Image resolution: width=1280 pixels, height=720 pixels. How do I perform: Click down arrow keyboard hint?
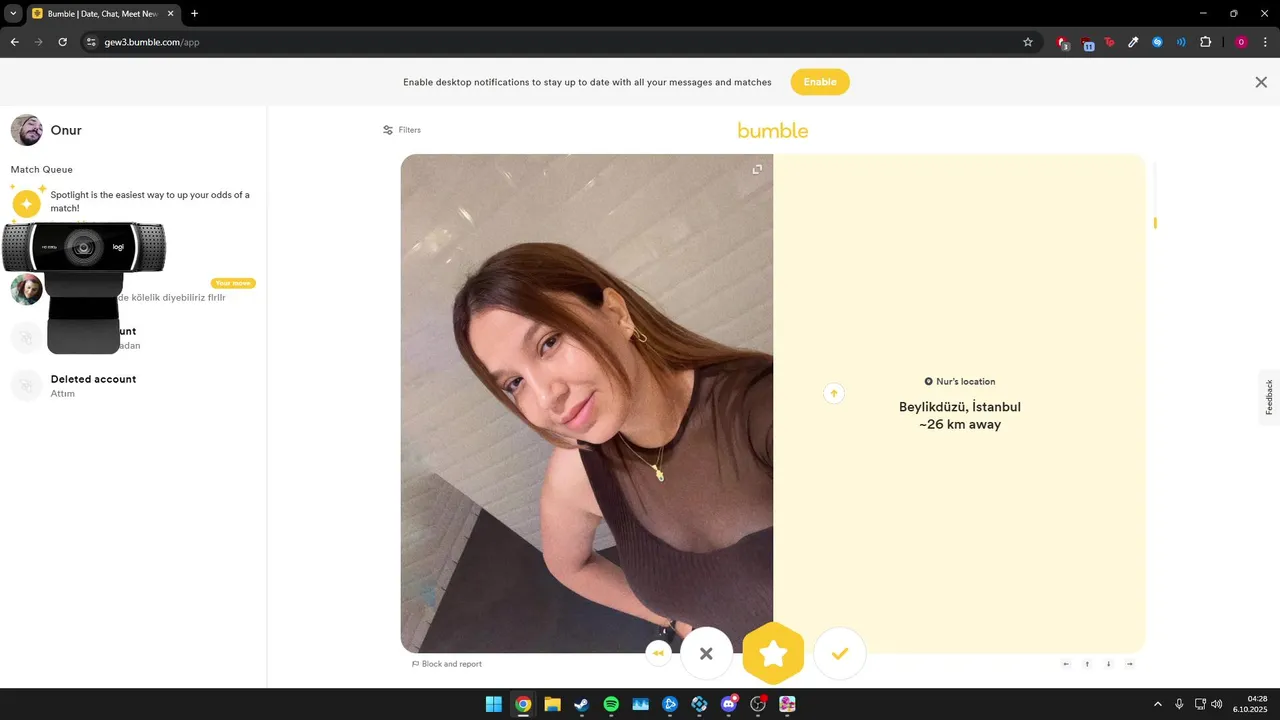click(1108, 664)
